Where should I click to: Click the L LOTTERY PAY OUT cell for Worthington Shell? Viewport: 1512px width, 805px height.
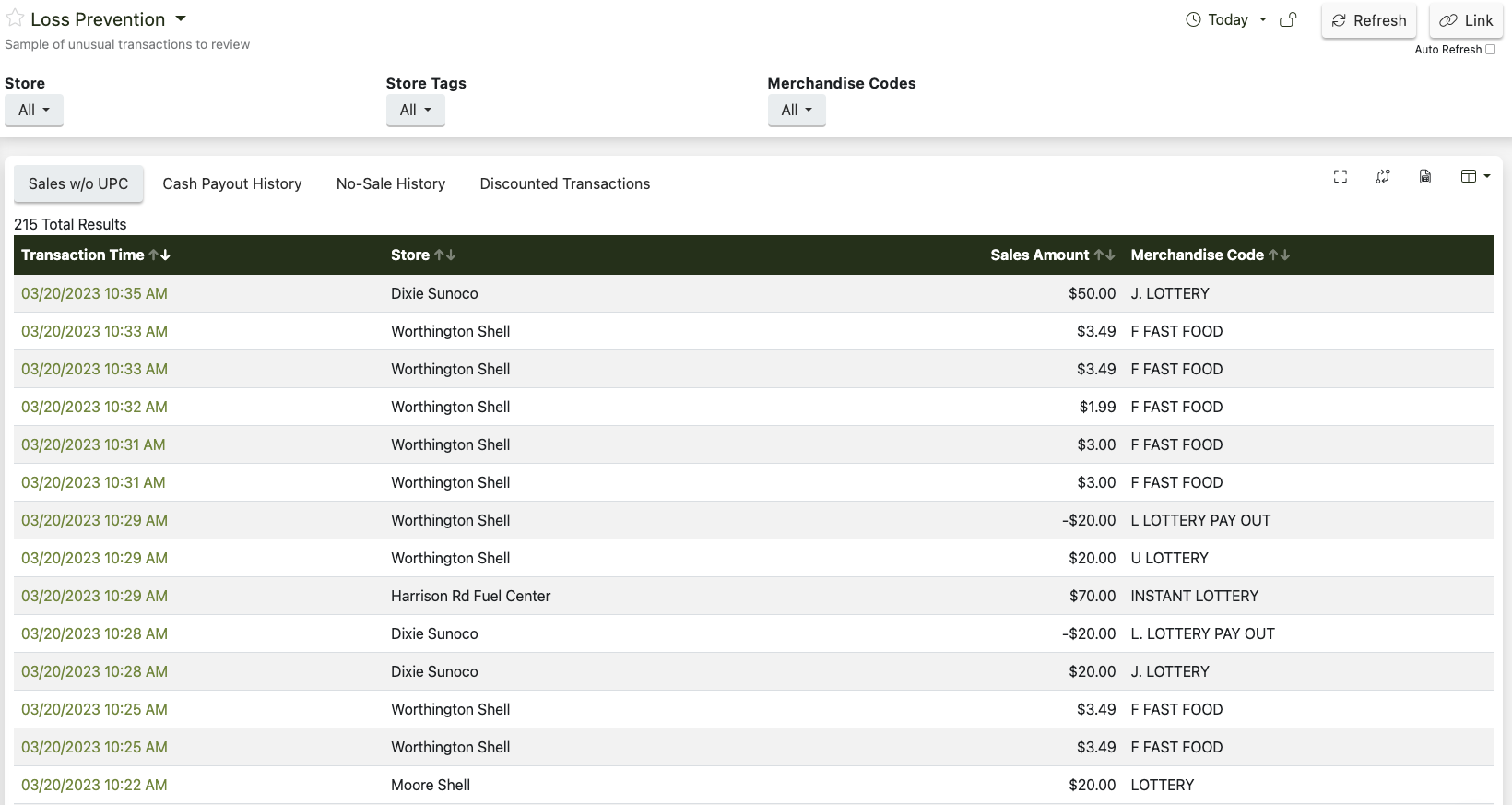click(1201, 520)
